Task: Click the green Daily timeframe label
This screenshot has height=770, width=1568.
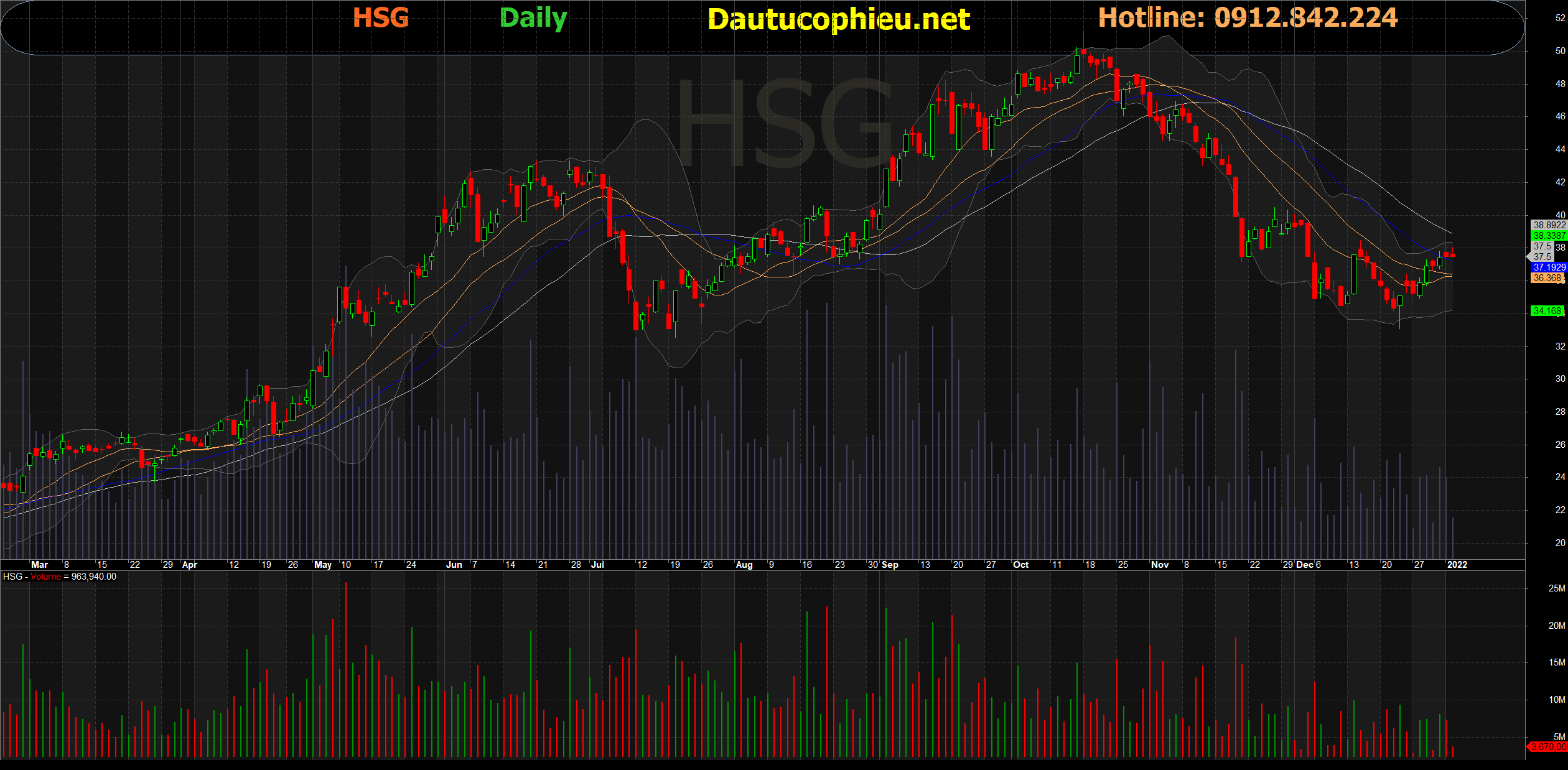Action: (533, 18)
